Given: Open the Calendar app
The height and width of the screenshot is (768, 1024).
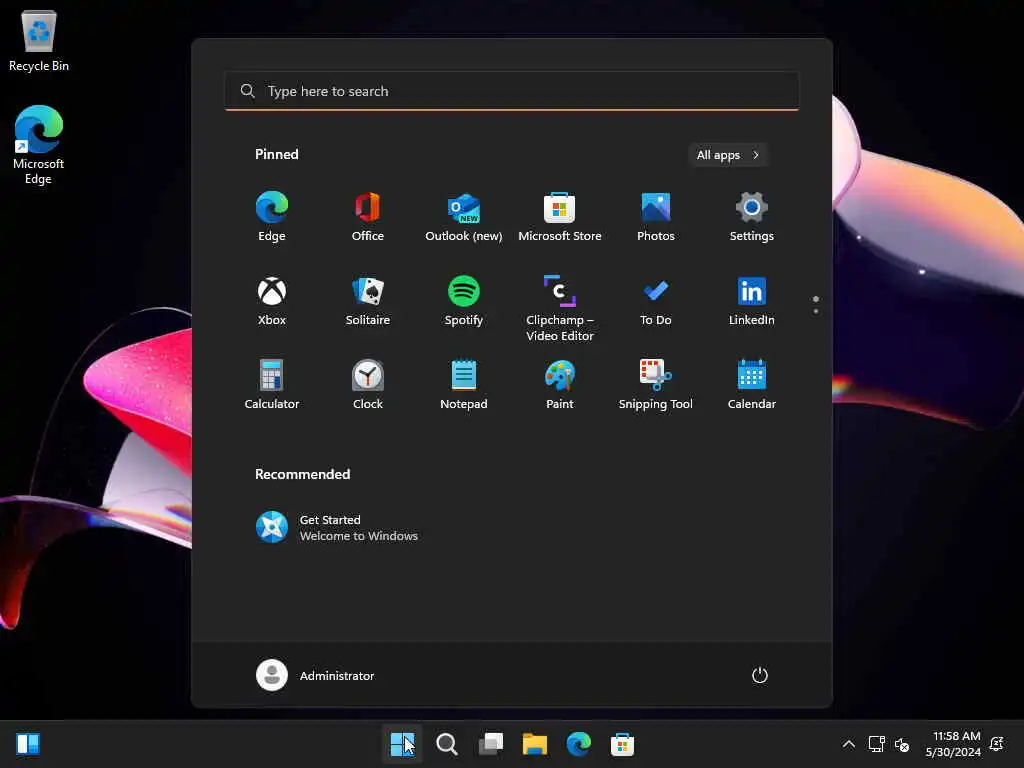Looking at the screenshot, I should pos(752,385).
